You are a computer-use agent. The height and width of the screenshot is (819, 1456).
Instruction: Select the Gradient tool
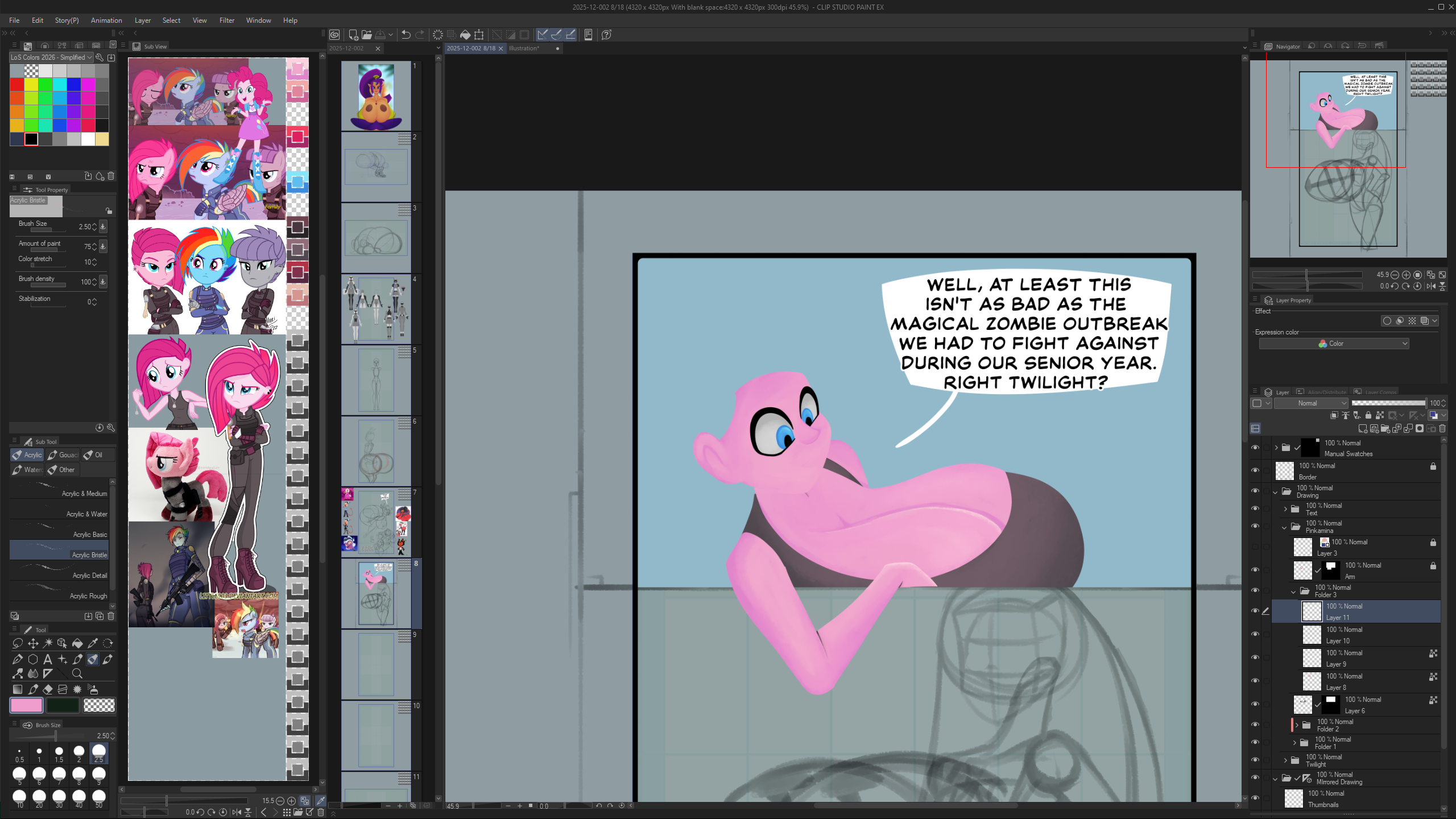(x=18, y=689)
